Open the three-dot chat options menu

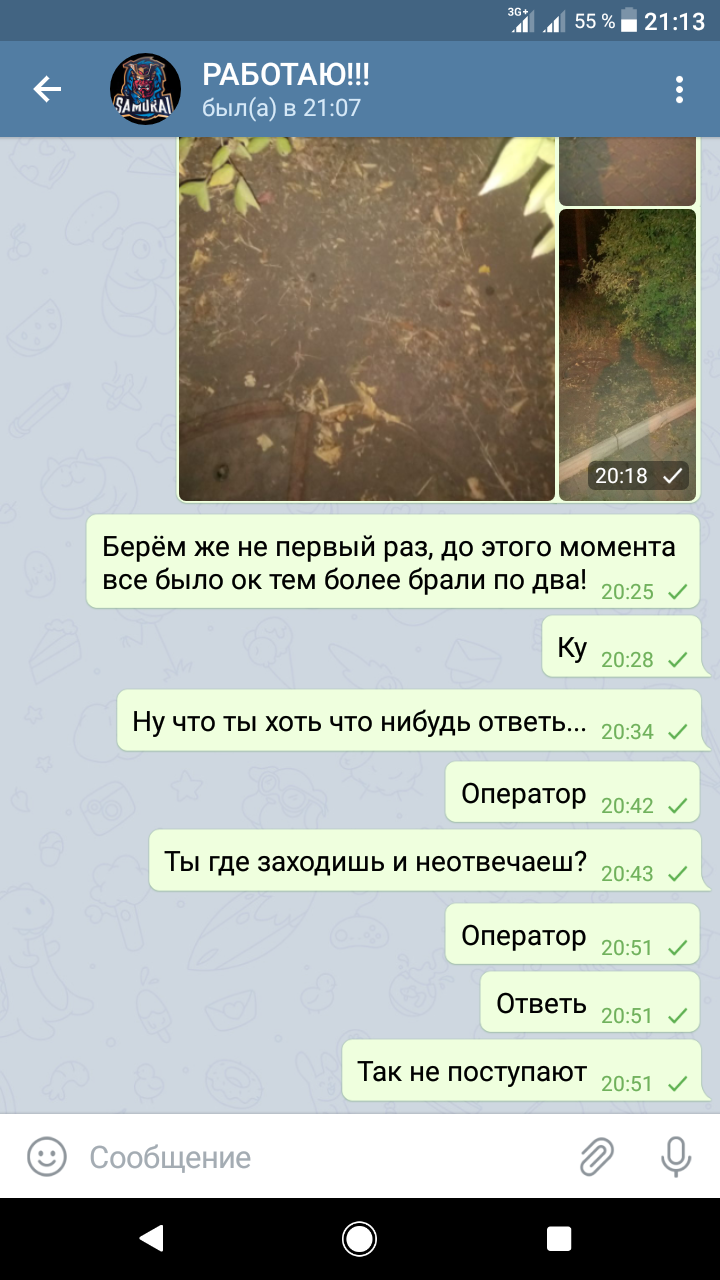point(679,89)
